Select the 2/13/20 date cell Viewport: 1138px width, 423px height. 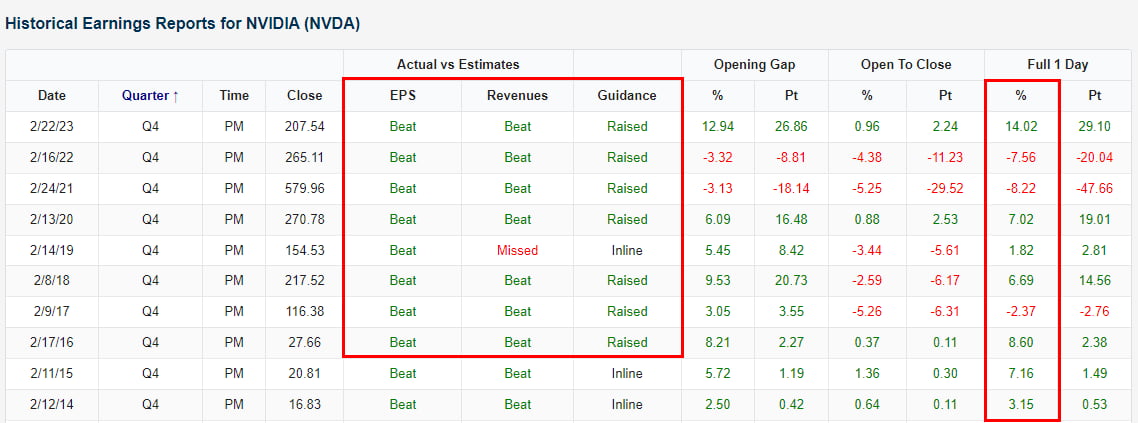click(52, 219)
